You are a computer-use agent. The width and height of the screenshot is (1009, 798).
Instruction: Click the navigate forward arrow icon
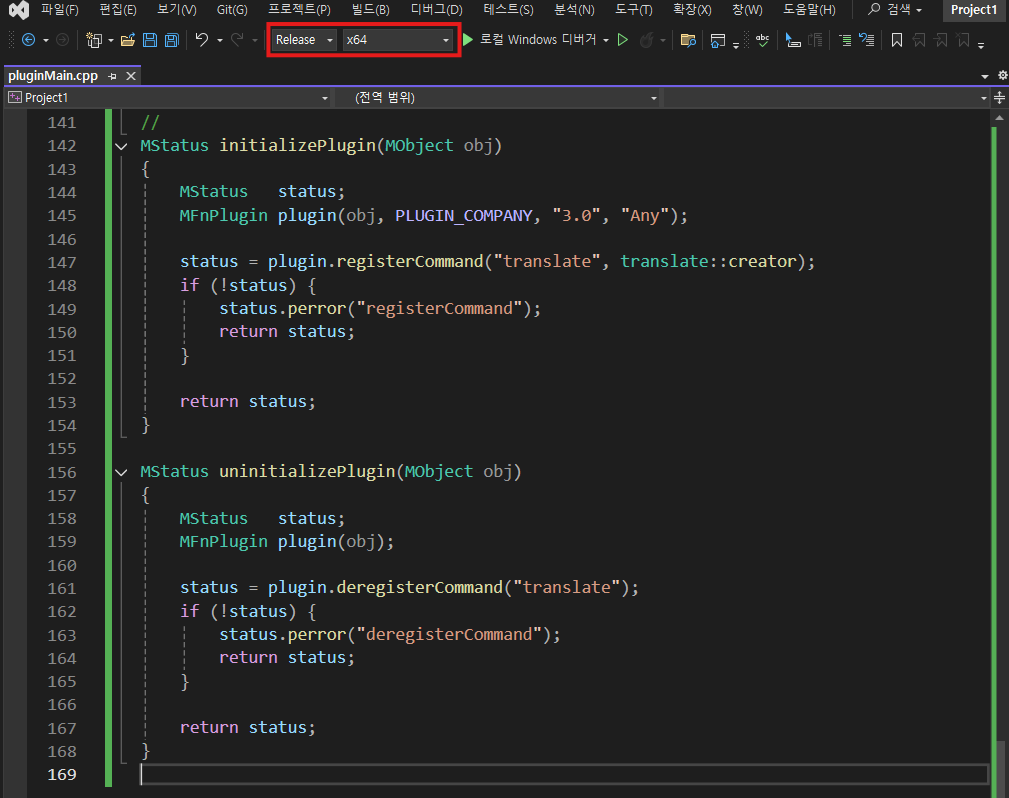coord(62,40)
